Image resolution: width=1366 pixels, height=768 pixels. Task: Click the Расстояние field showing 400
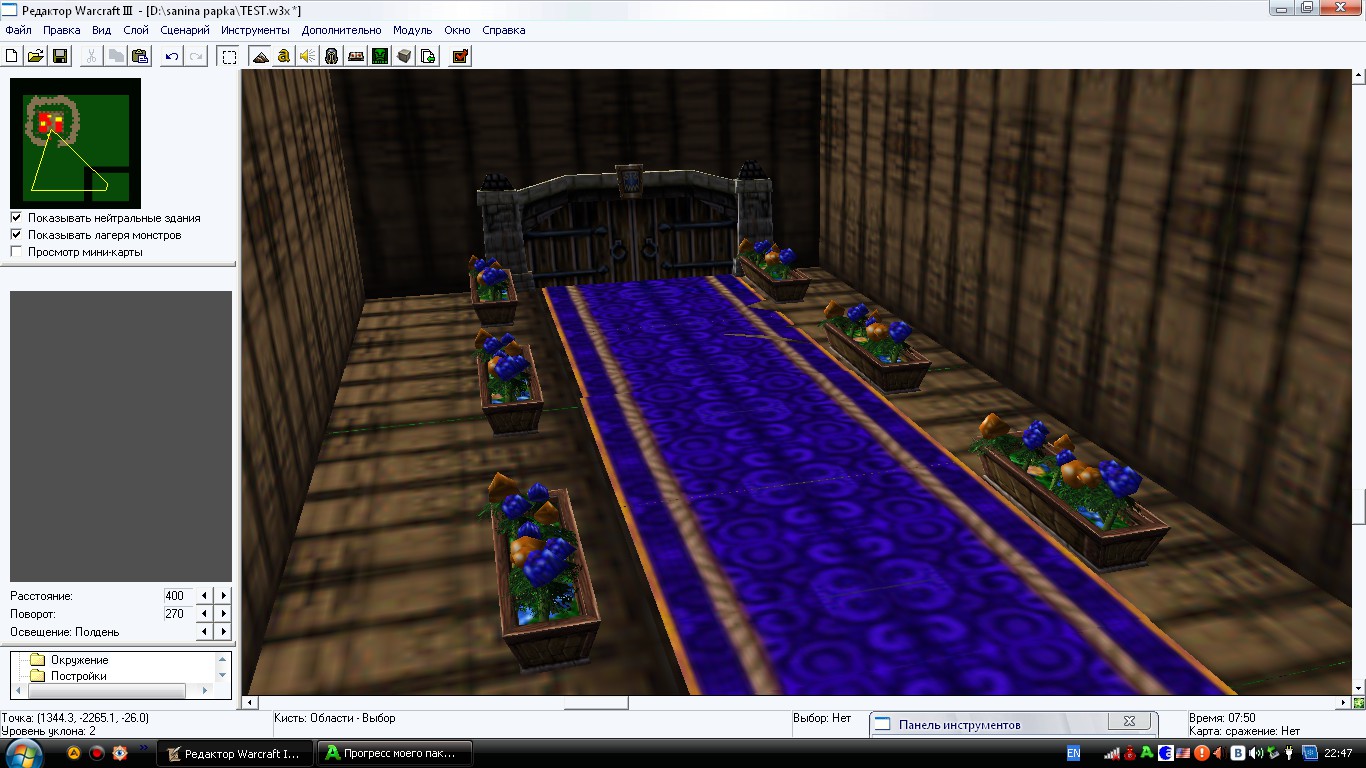[179, 595]
